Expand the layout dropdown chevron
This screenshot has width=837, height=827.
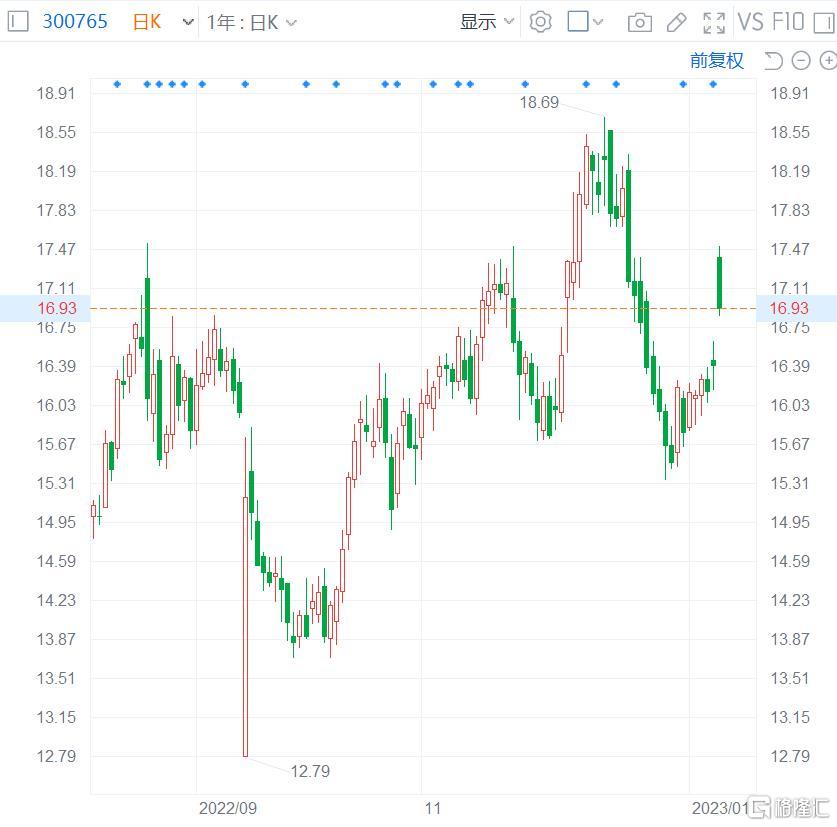tap(598, 22)
